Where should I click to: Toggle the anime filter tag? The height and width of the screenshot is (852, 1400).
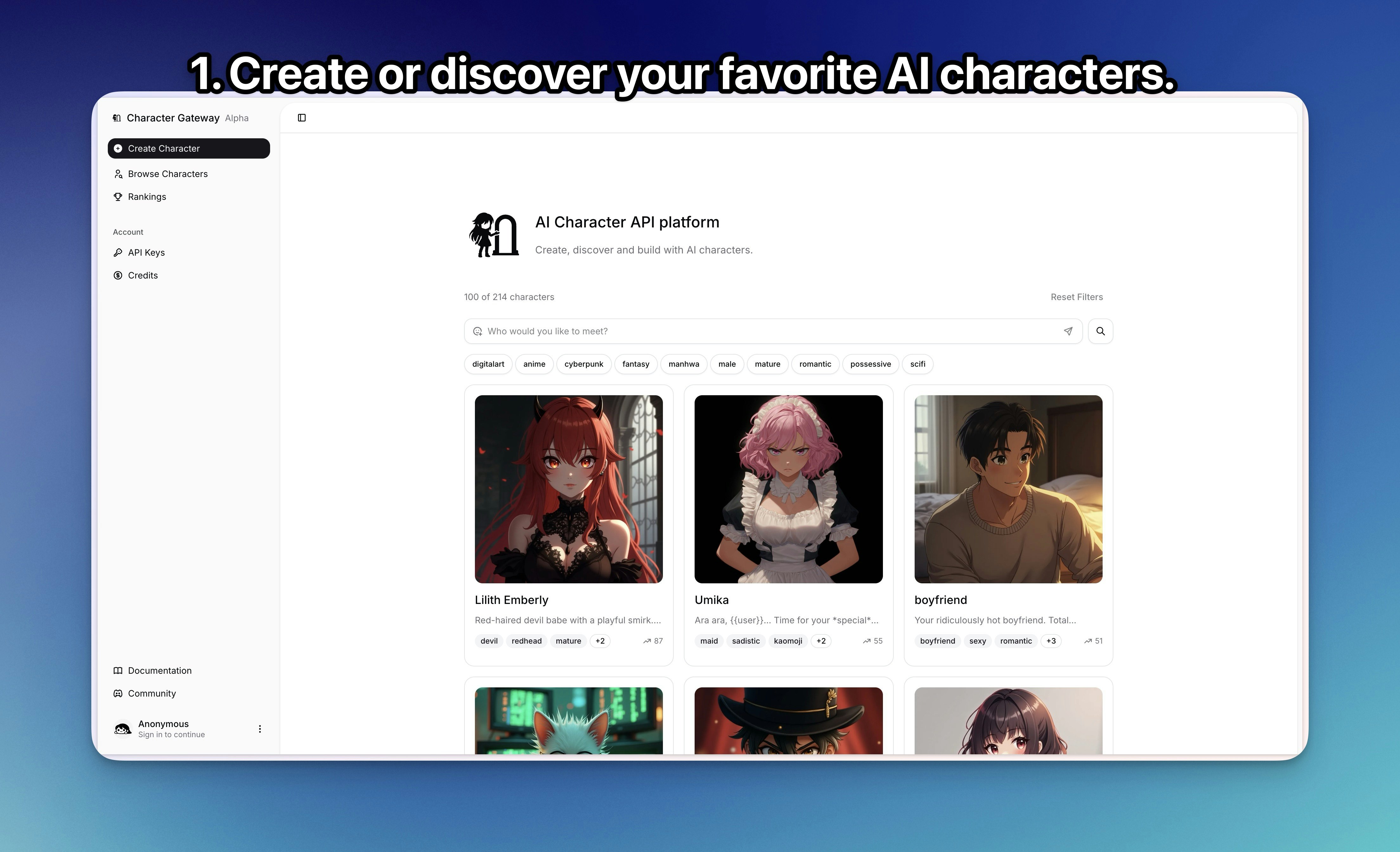pyautogui.click(x=534, y=364)
